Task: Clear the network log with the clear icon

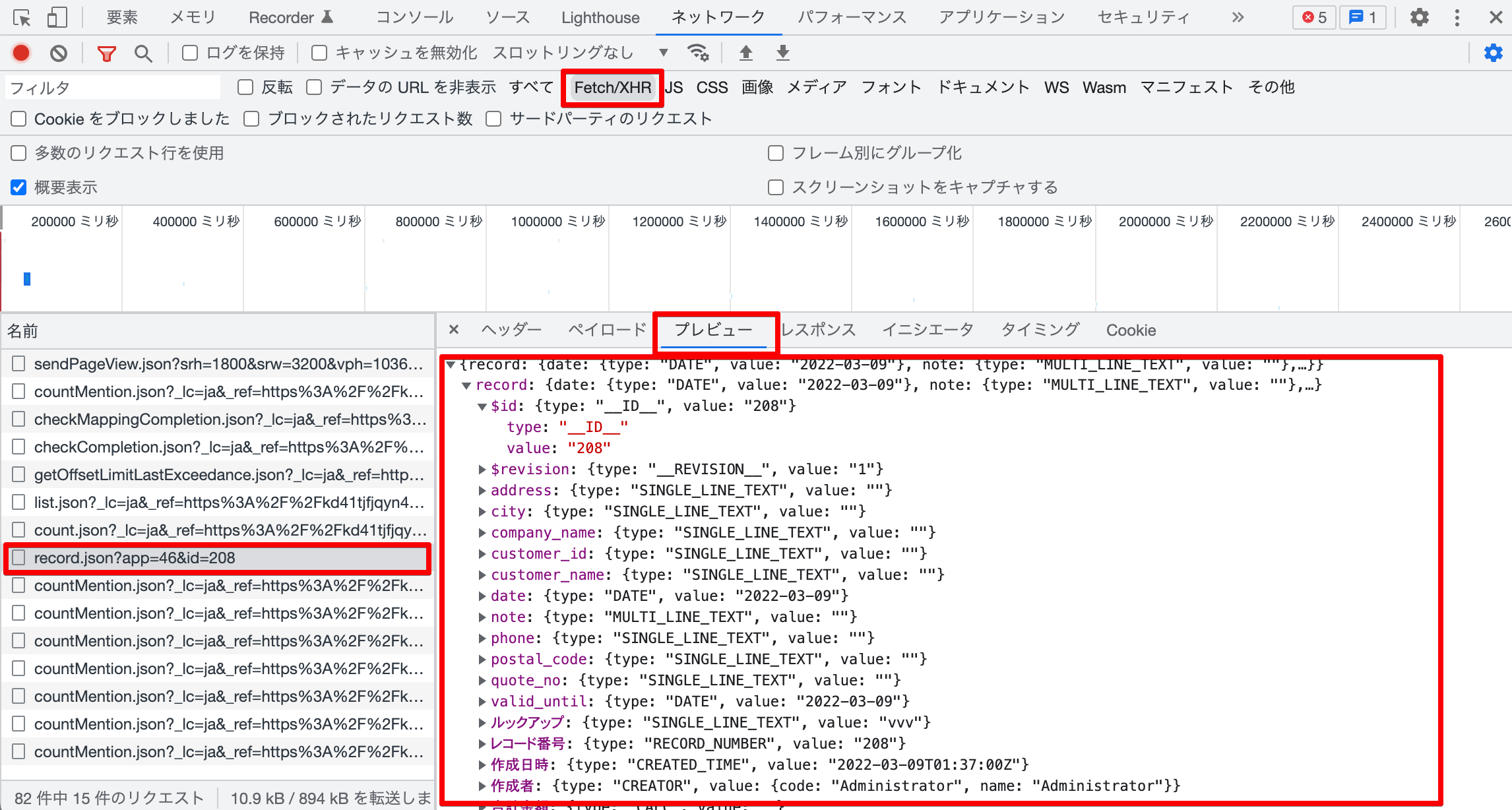Action: [x=59, y=53]
